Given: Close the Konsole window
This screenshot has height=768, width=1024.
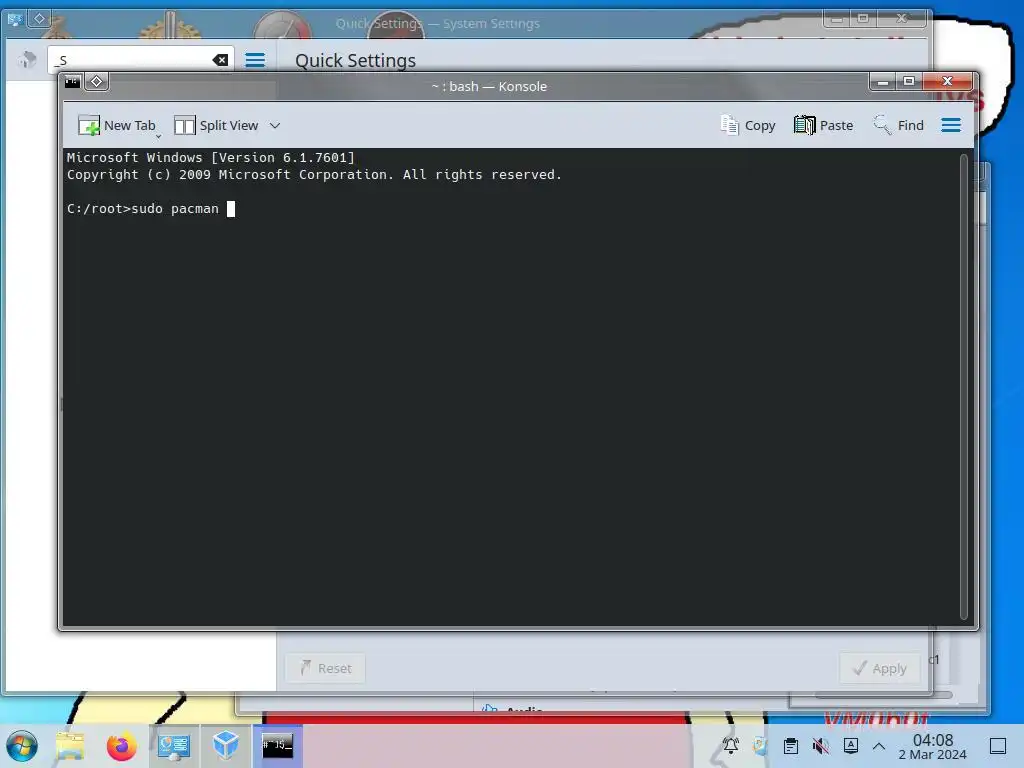Looking at the screenshot, I should coord(948,82).
